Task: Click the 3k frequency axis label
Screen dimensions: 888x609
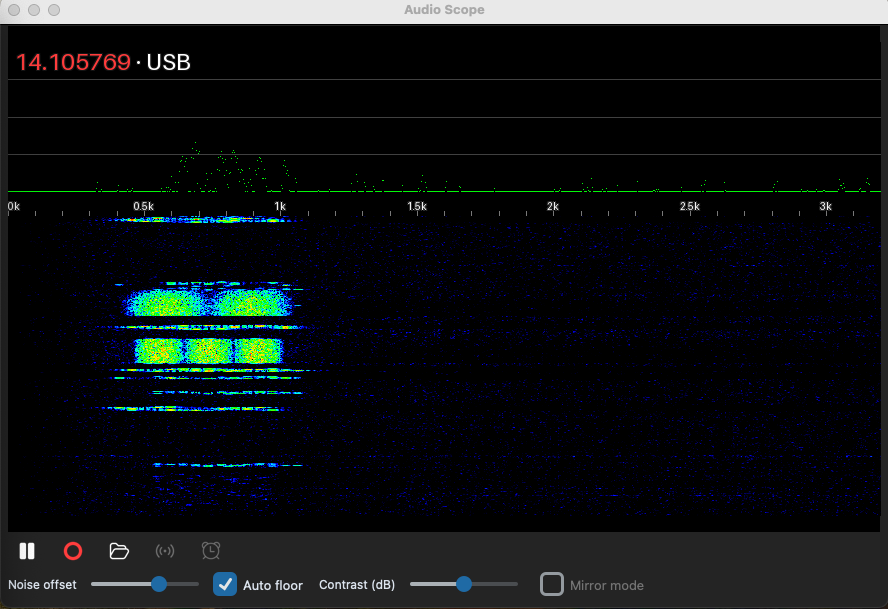Action: coord(825,206)
